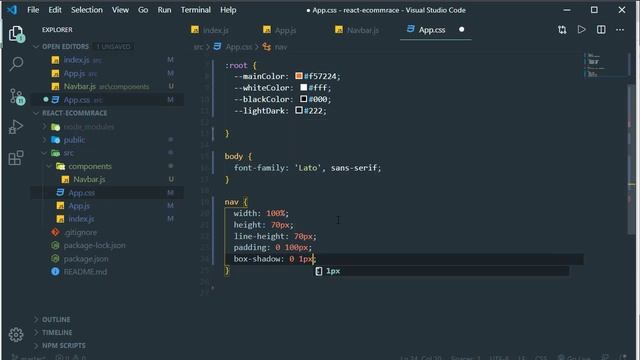Image resolution: width=640 pixels, height=360 pixels.
Task: Click the unsaved dot on App.css tab
Action: (x=462, y=29)
